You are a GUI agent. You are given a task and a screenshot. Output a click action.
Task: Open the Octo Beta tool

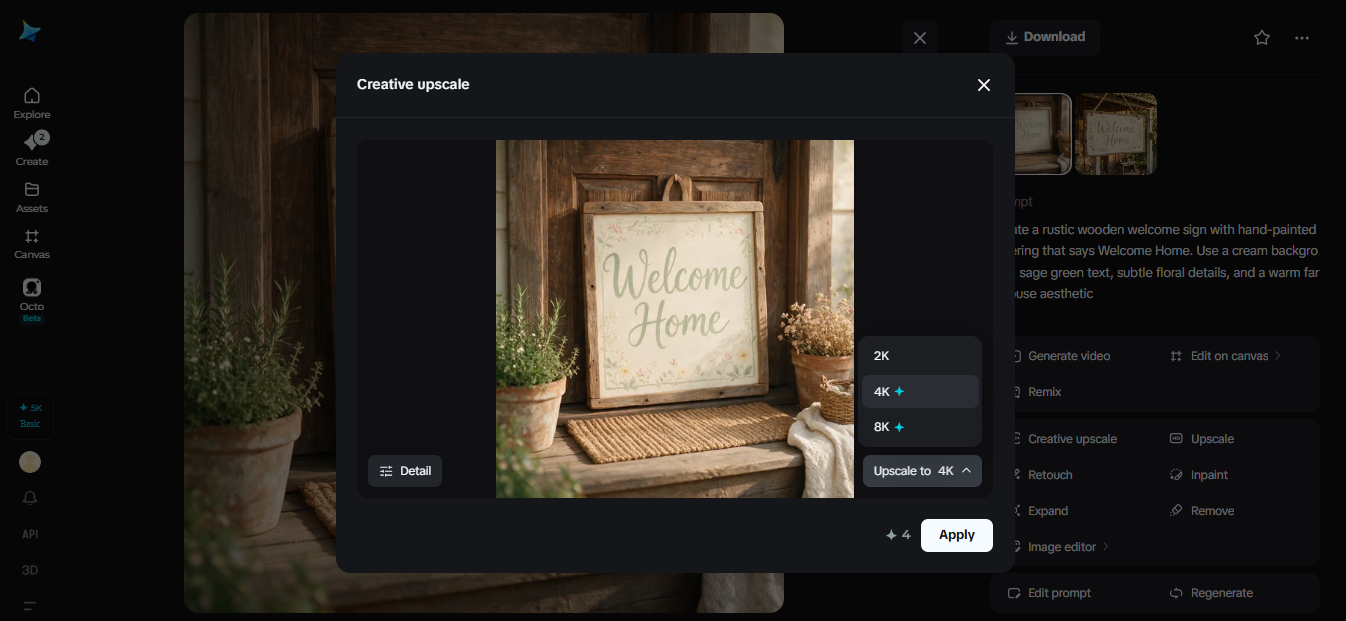point(31,299)
